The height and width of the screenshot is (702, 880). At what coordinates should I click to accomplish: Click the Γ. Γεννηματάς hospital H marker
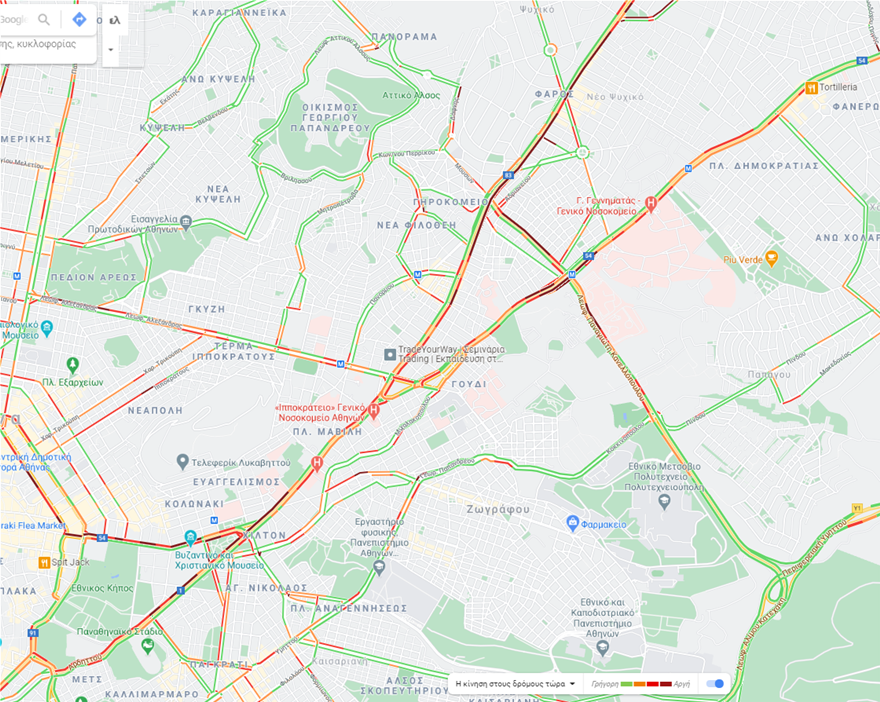651,203
